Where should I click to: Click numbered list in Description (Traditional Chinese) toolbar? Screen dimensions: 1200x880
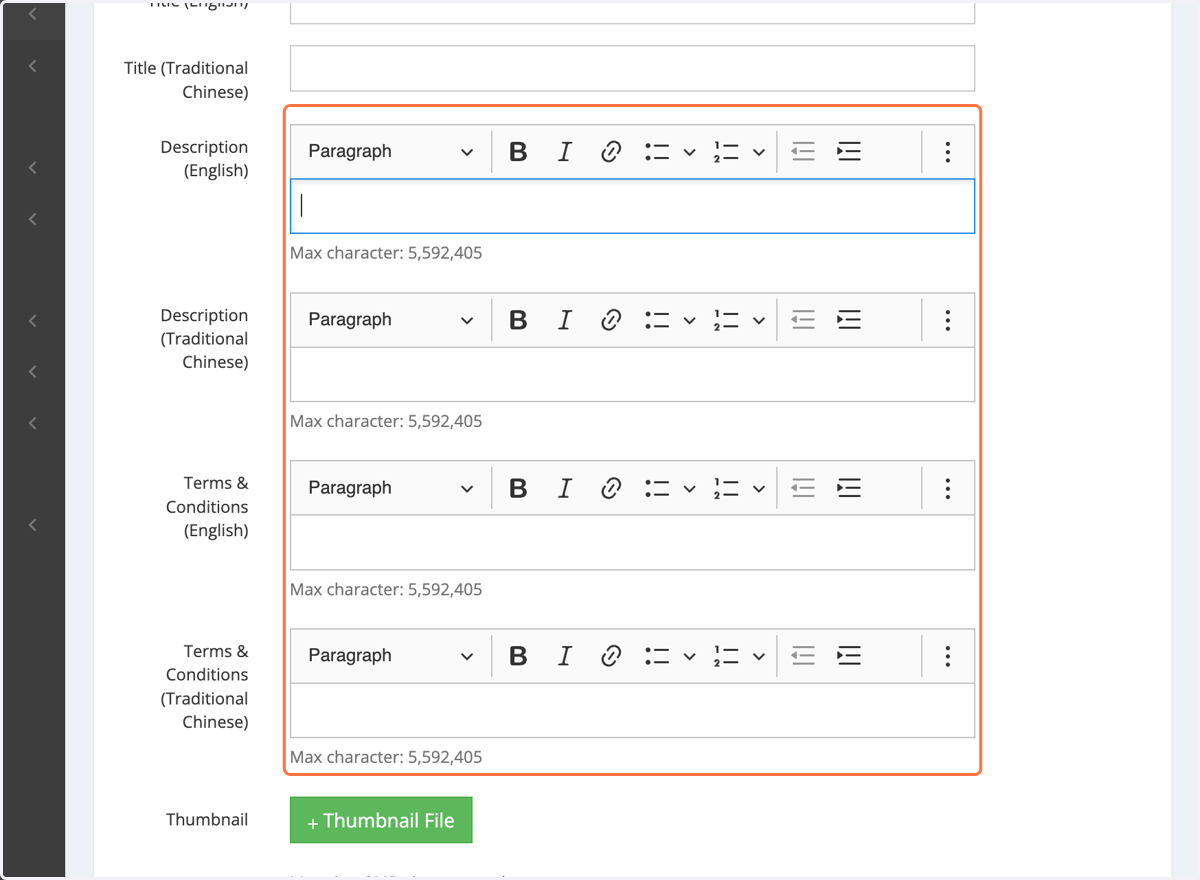727,320
